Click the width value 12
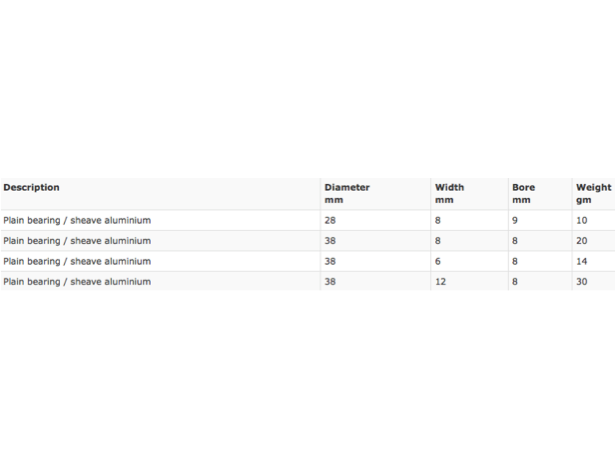Image resolution: width=616 pixels, height=466 pixels. point(440,282)
